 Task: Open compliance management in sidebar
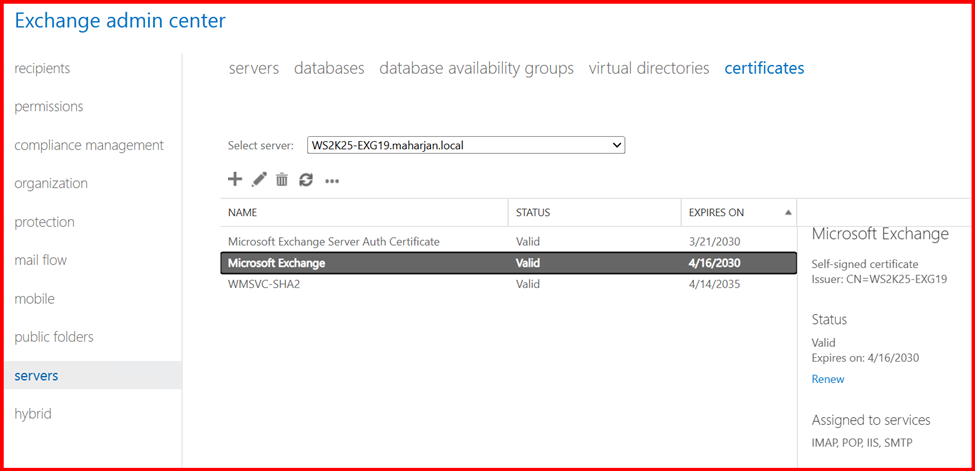(x=89, y=145)
